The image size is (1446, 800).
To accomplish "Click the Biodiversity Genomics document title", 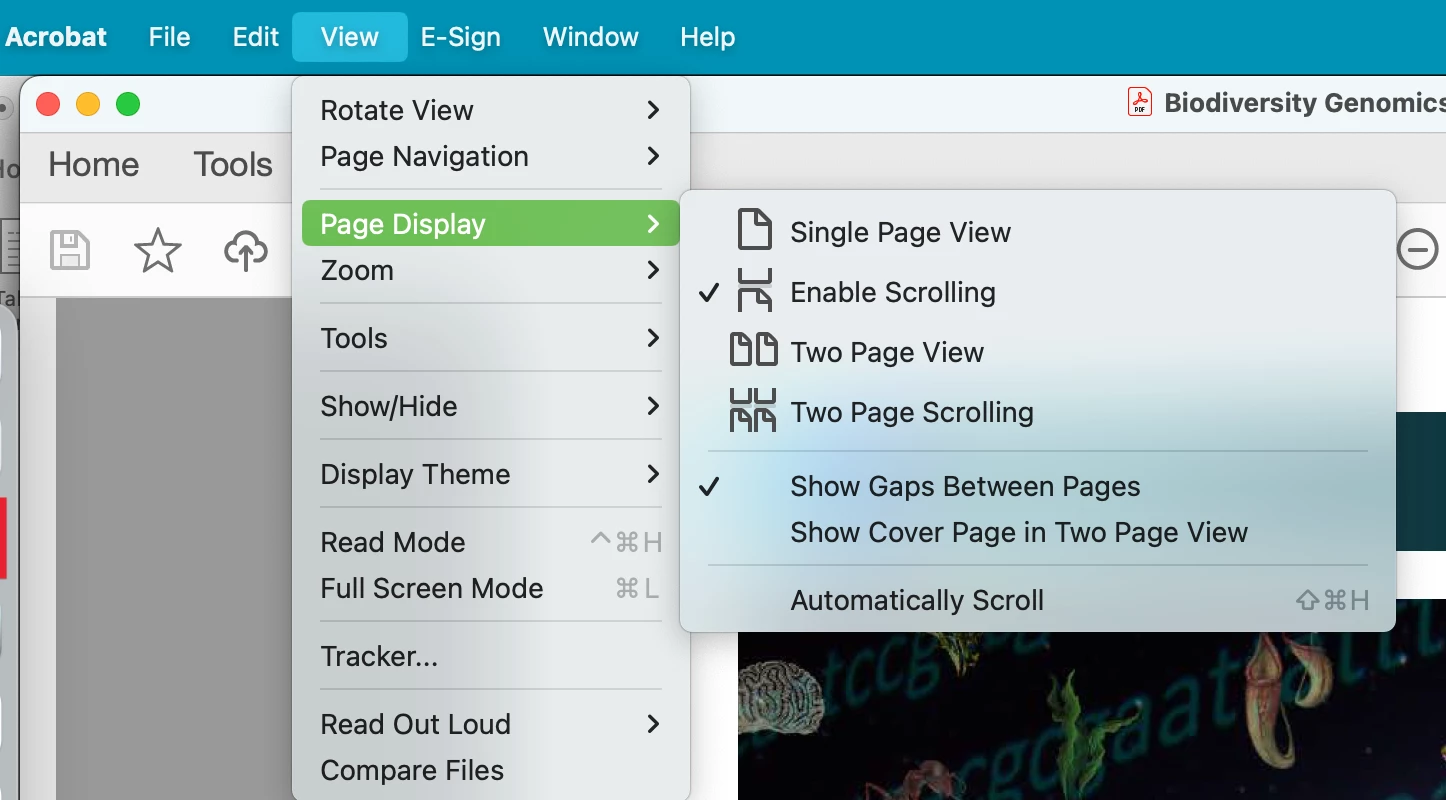I will (x=1304, y=103).
